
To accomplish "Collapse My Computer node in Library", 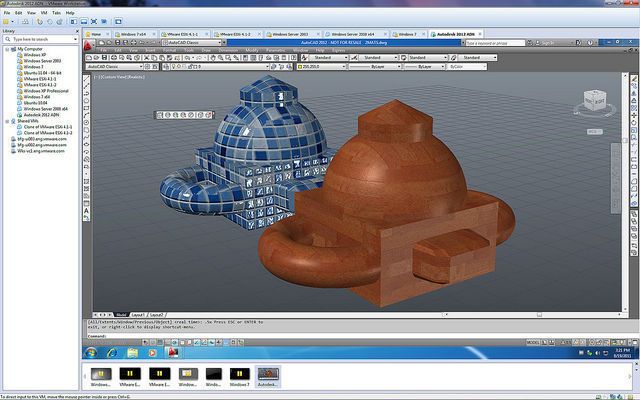I will coord(7,49).
